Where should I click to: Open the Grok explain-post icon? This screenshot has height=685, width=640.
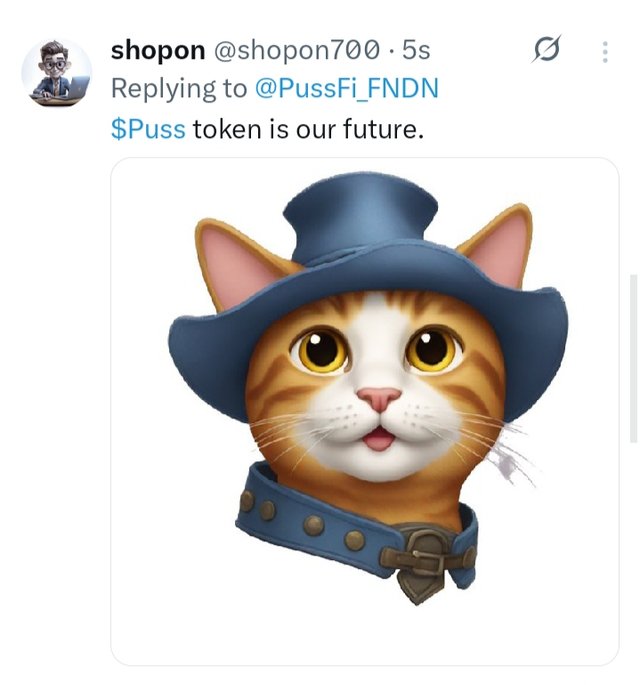click(546, 49)
